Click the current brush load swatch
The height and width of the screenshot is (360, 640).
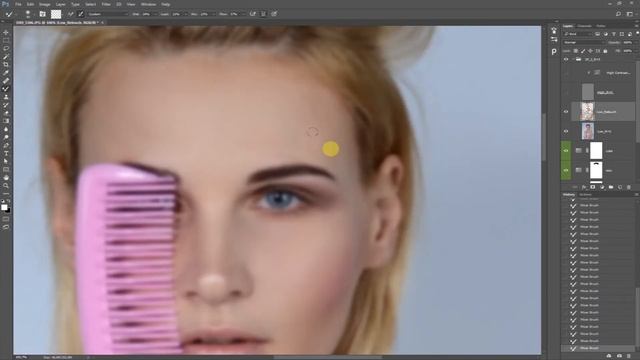56,14
